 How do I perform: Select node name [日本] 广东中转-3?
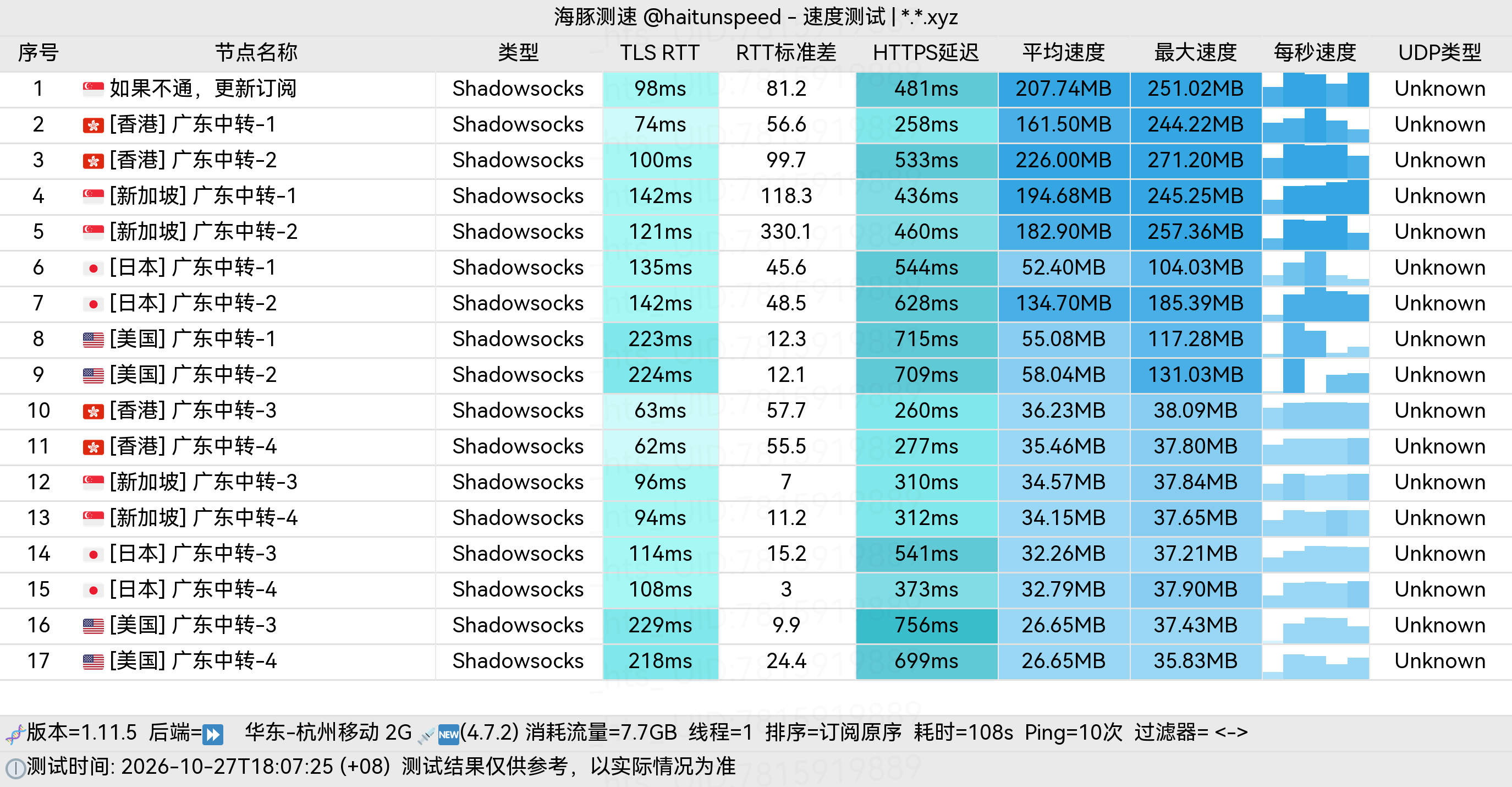coord(193,554)
